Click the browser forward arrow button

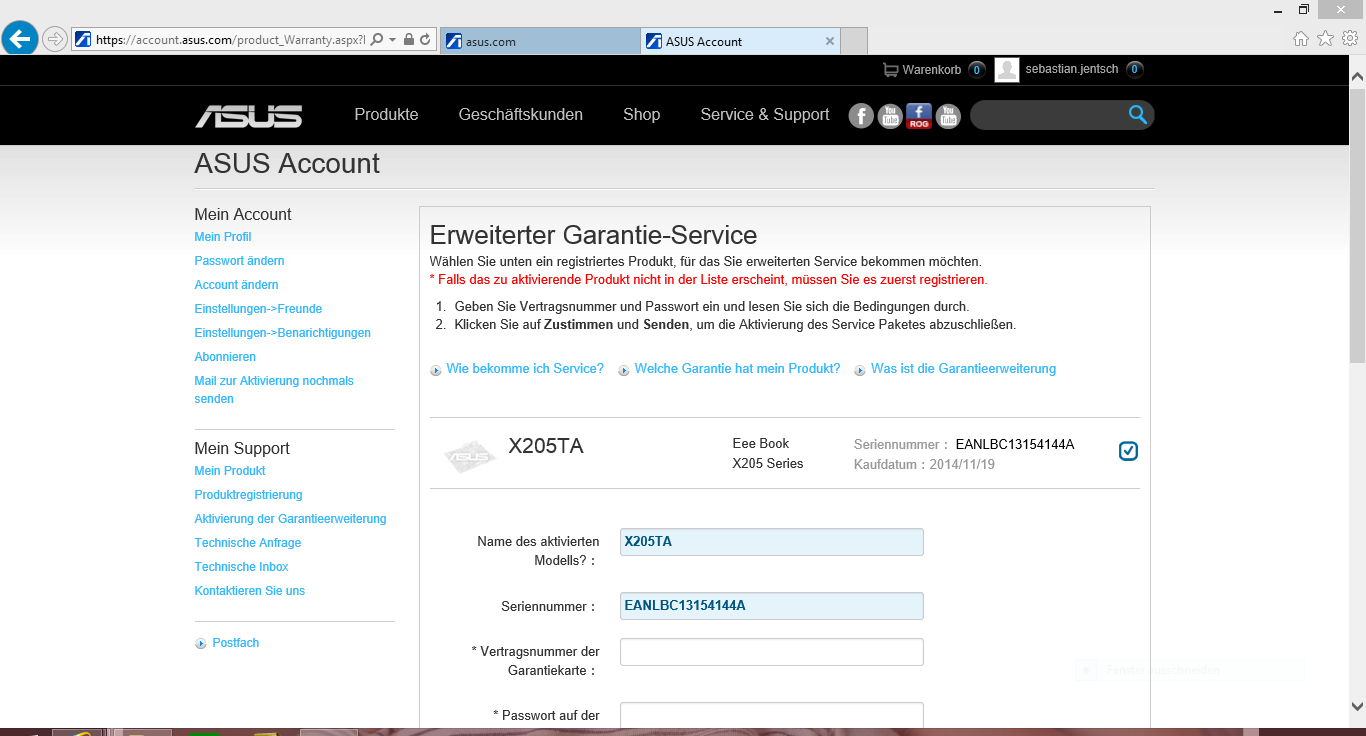tap(56, 40)
